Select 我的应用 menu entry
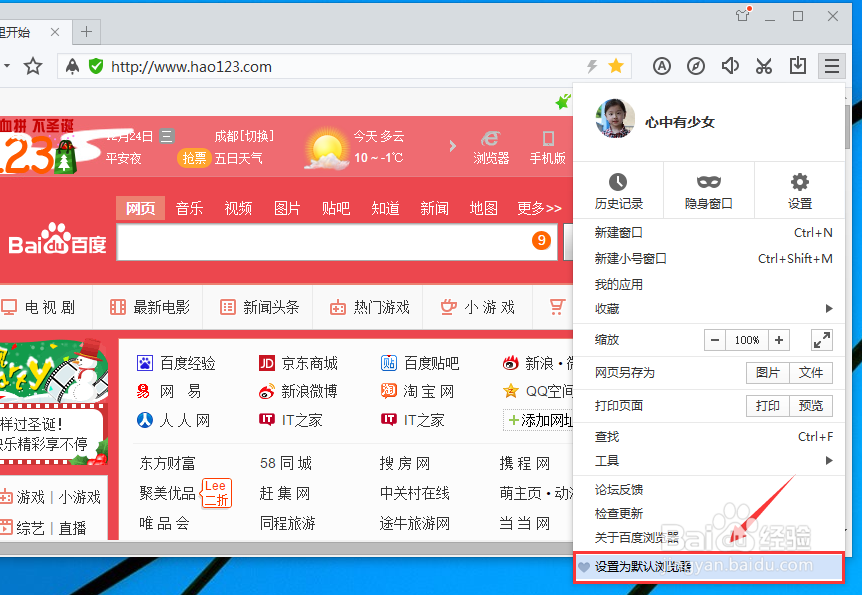 pyautogui.click(x=709, y=284)
